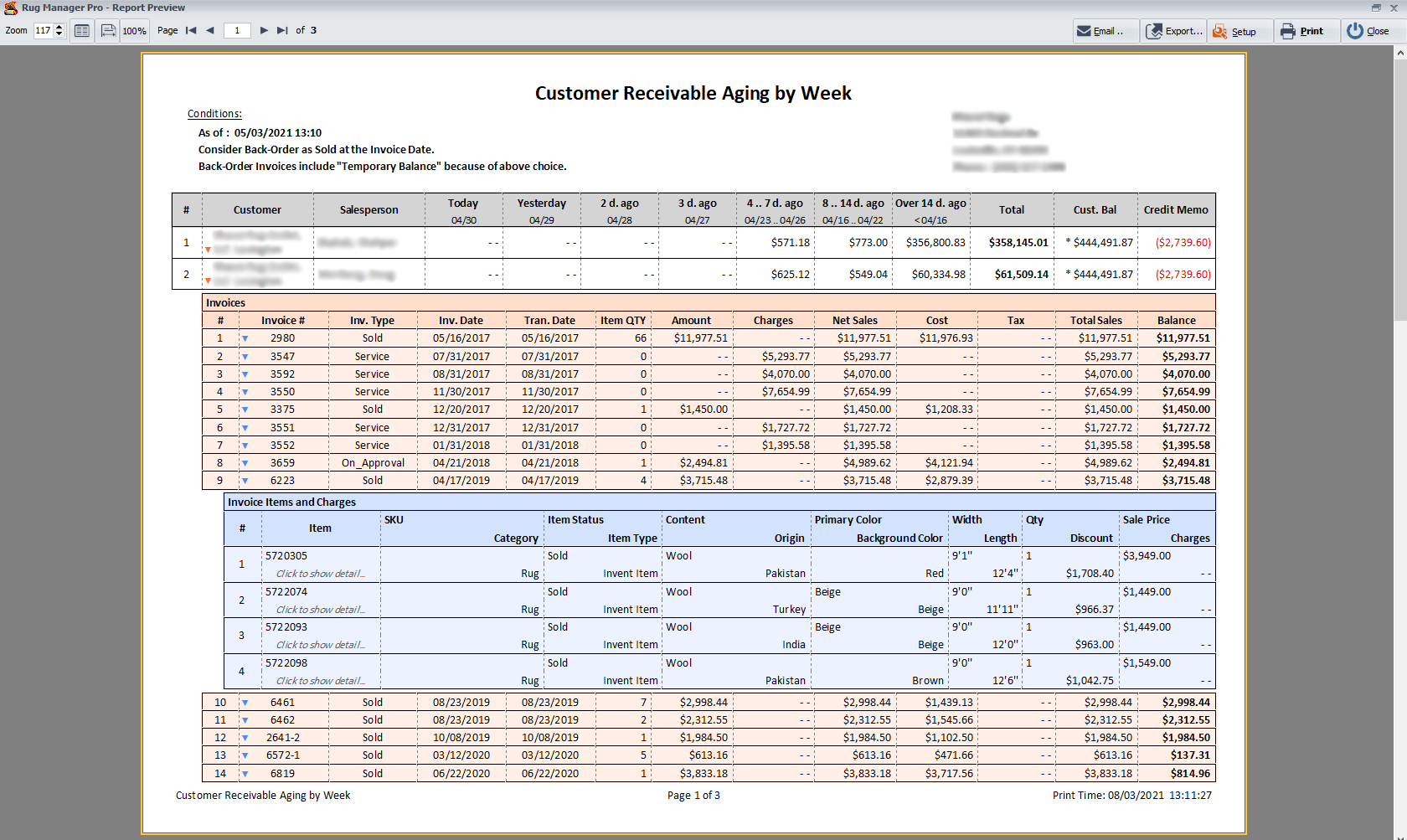1407x840 pixels.
Task: Click 'Invoice Items and Charges' section header
Action: [719, 502]
